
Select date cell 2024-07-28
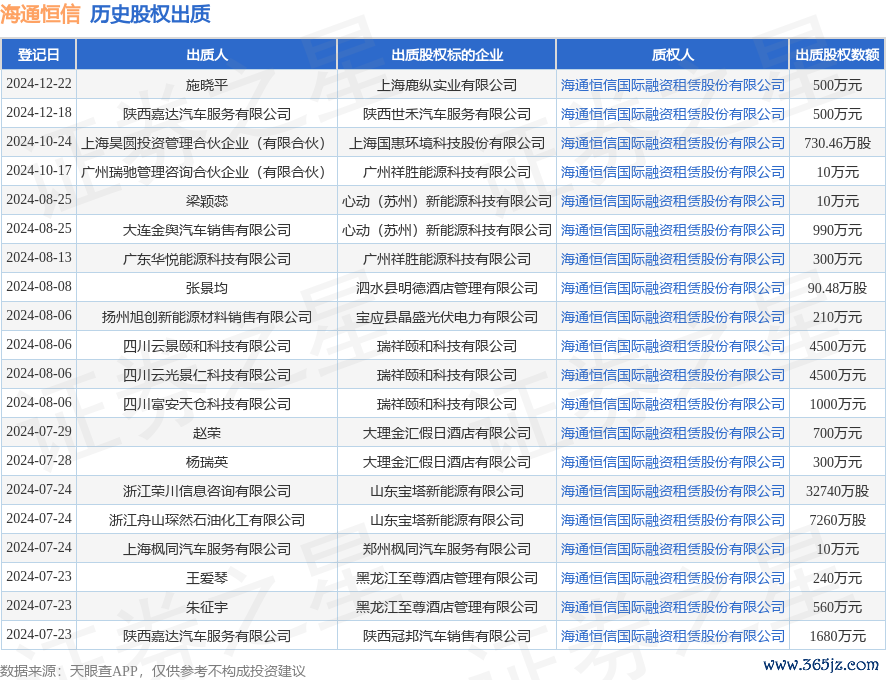[x=39, y=460]
